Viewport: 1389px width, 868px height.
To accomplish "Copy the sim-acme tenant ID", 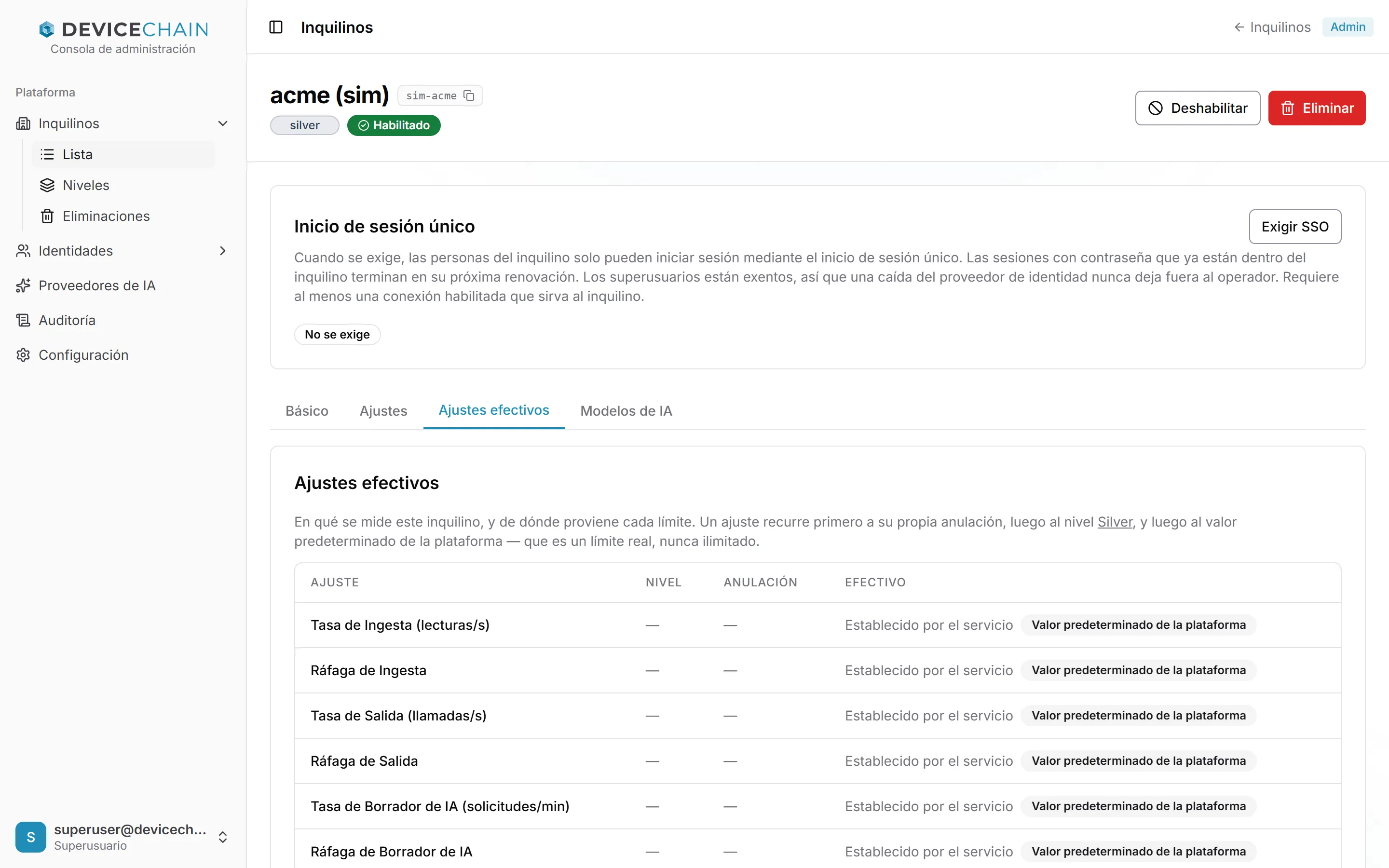I will click(469, 95).
